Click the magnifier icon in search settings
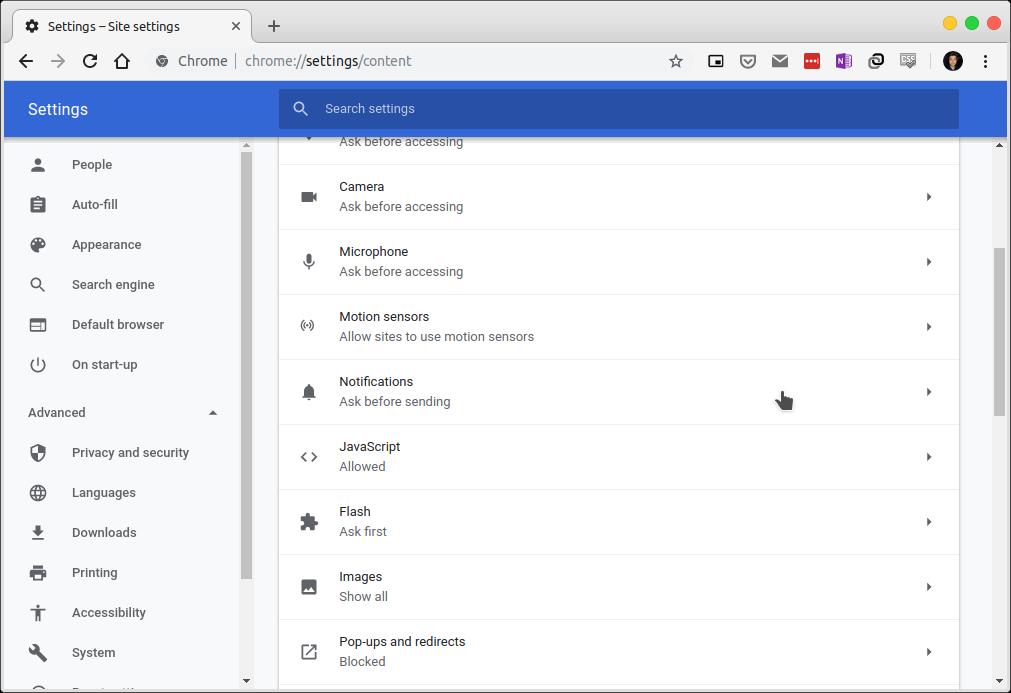 (x=300, y=108)
